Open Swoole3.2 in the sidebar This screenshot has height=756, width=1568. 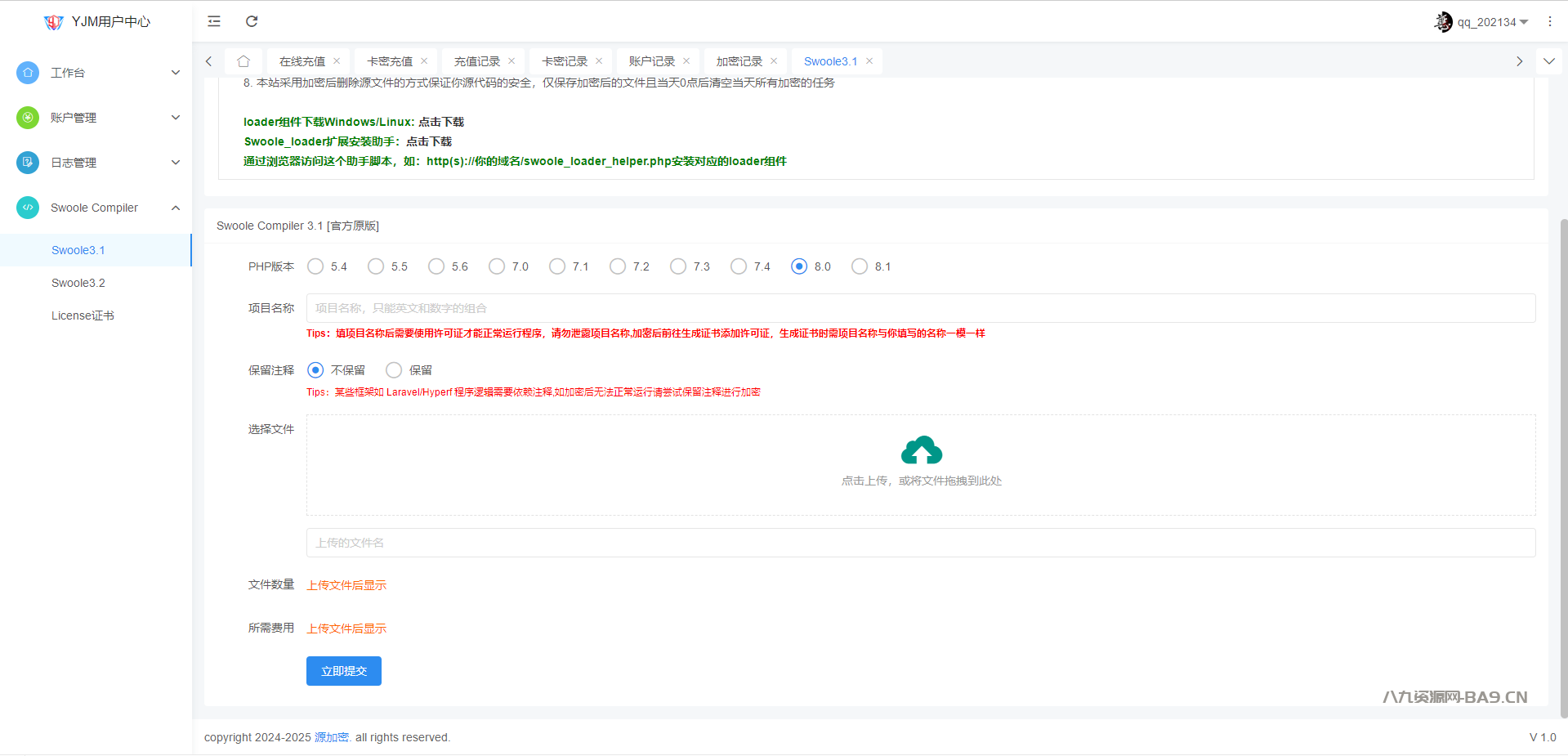tap(78, 283)
